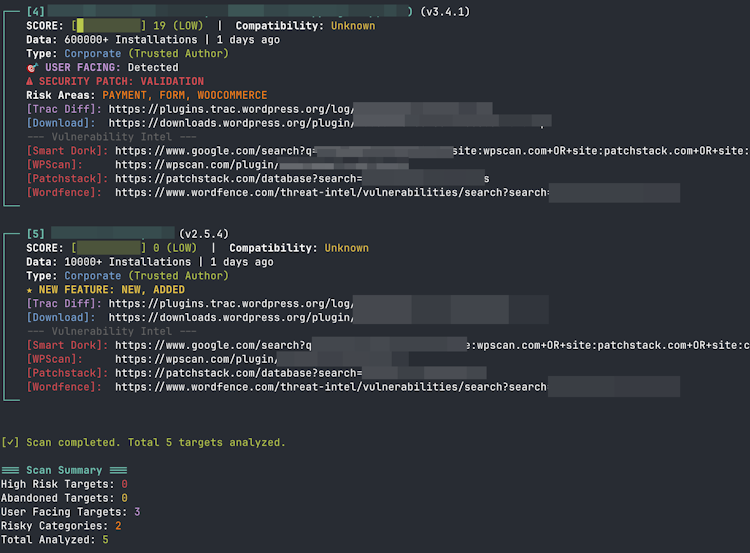Viewport: 750px width, 553px height.
Task: Click the '1 days ago' text in entry [4]
Action: pos(248,40)
